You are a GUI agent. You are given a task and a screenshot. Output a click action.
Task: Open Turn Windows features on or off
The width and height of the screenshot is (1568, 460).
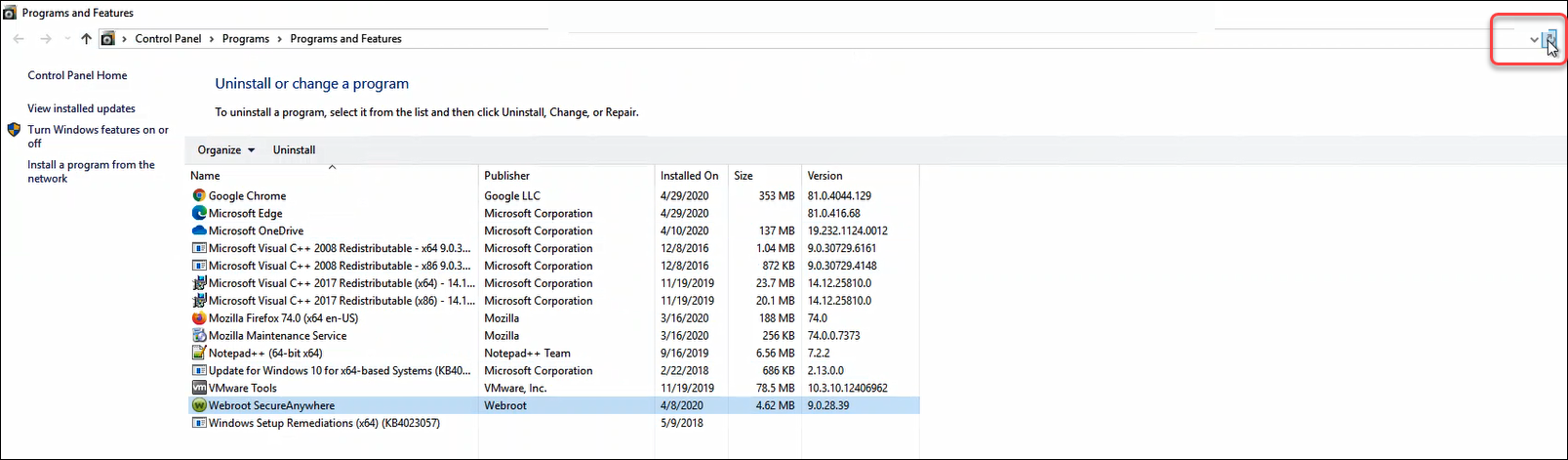click(98, 136)
